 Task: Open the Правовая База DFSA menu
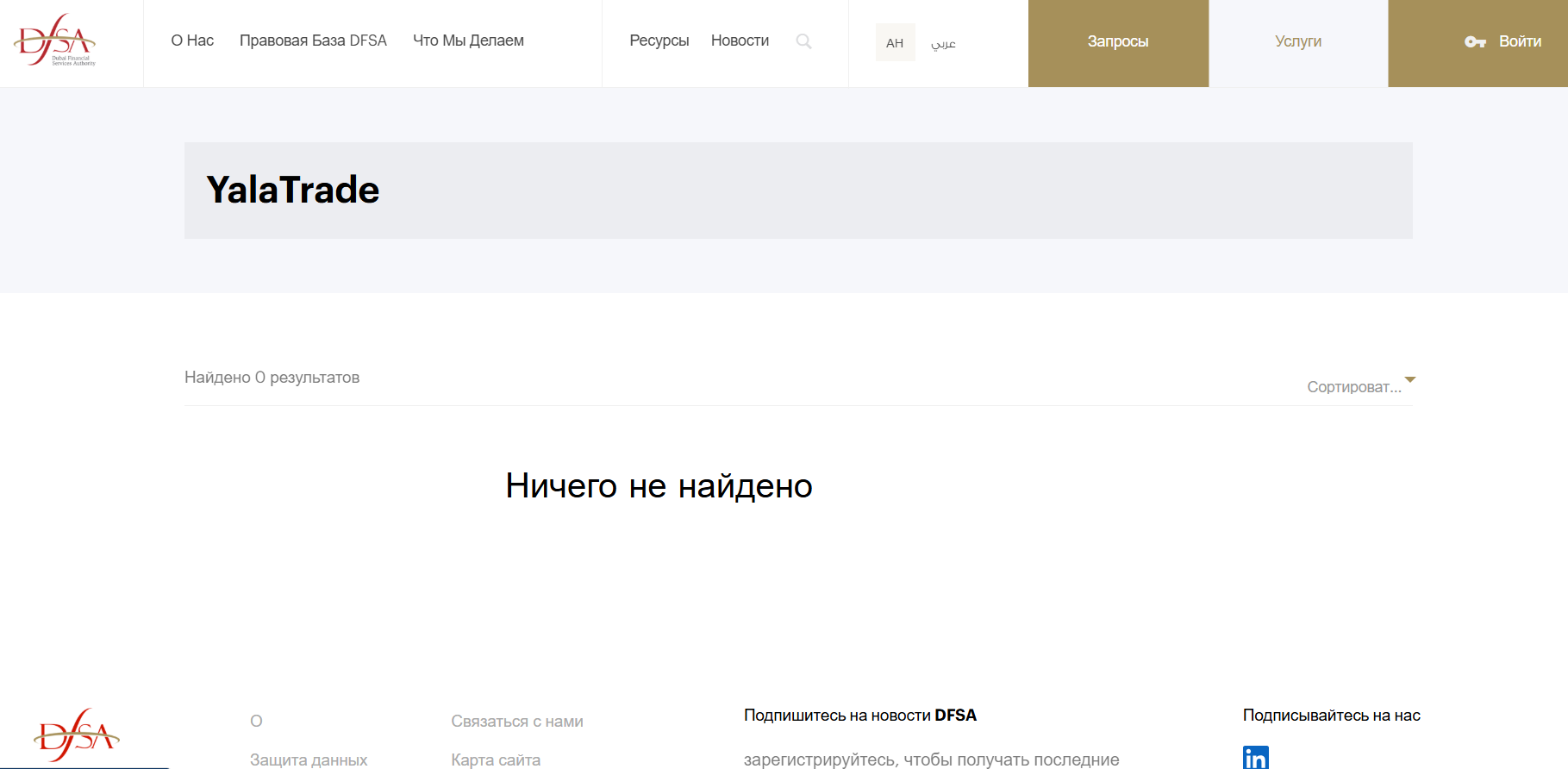point(313,41)
